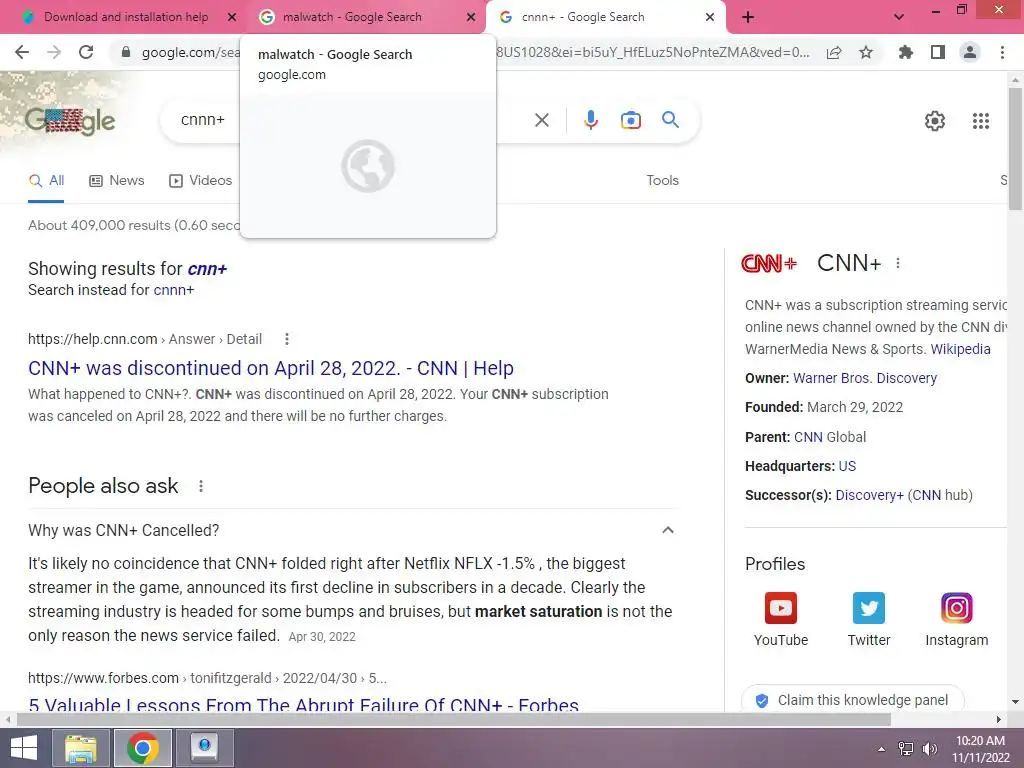1024x768 pixels.
Task: Open the network status tray icon
Action: point(906,749)
